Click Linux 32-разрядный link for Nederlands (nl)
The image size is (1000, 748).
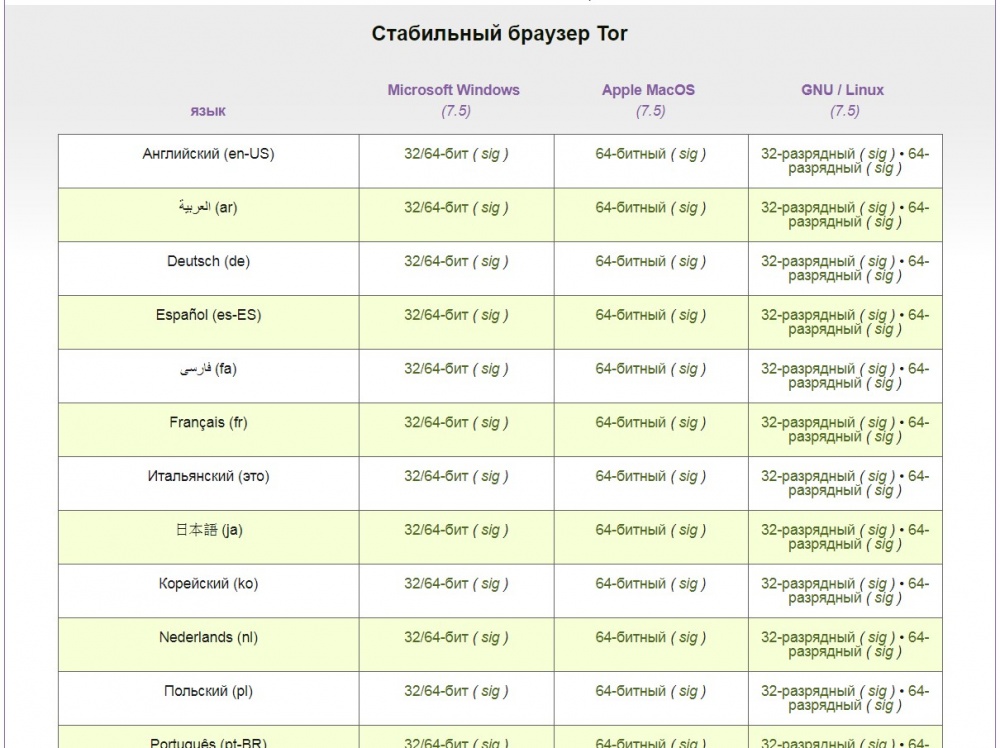(x=808, y=638)
